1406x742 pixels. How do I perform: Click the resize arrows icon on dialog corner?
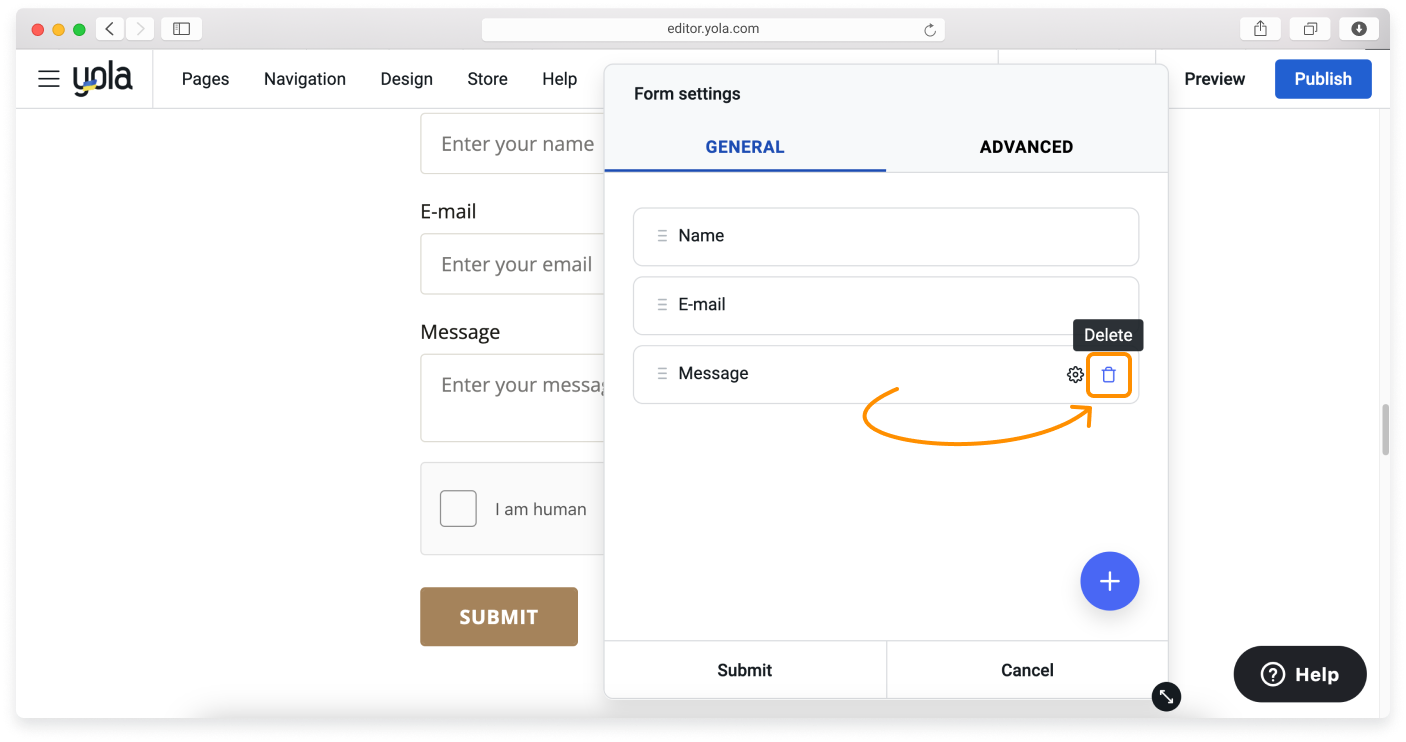(1166, 696)
